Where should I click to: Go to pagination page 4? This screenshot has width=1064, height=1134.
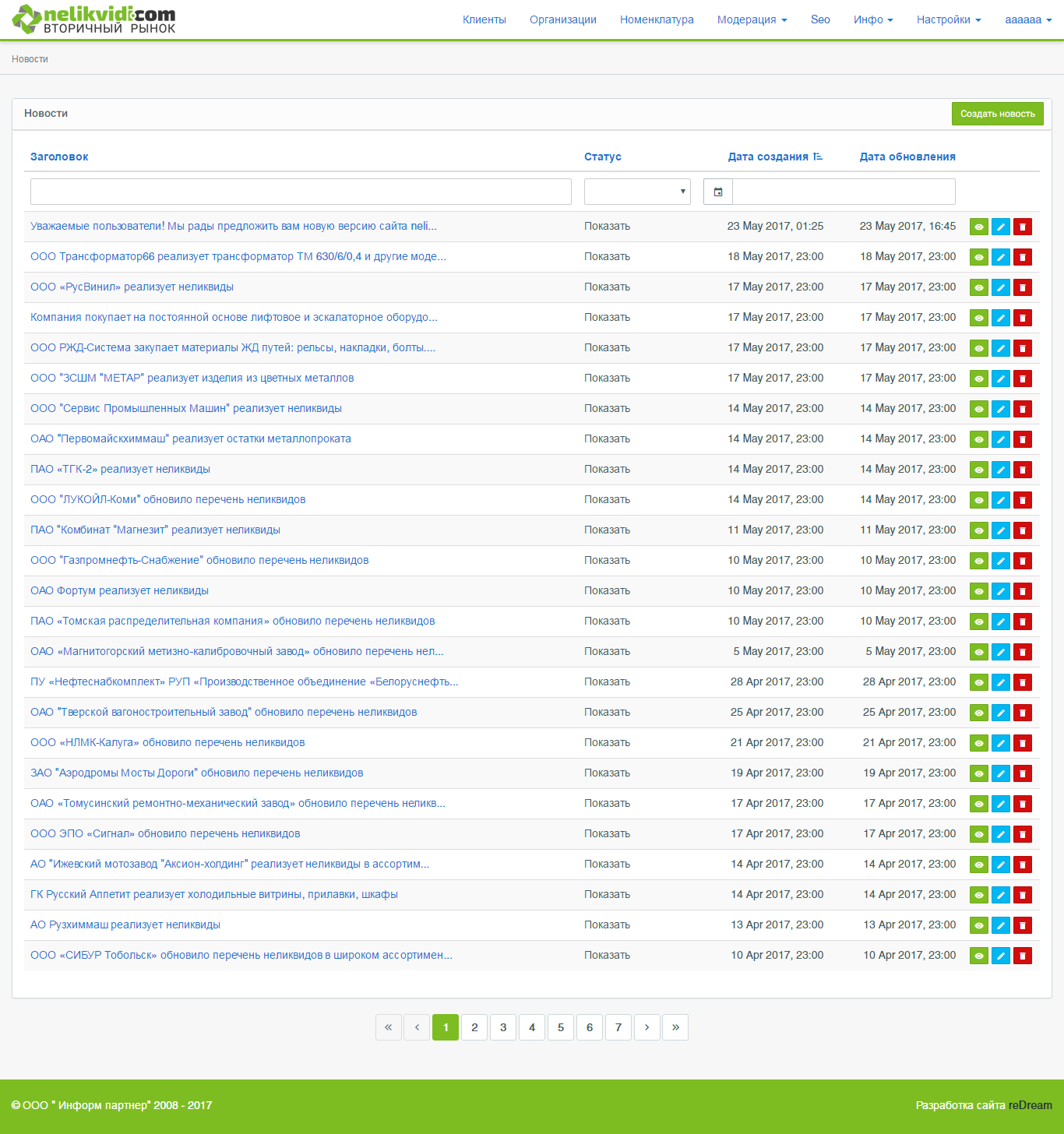[x=532, y=1027]
